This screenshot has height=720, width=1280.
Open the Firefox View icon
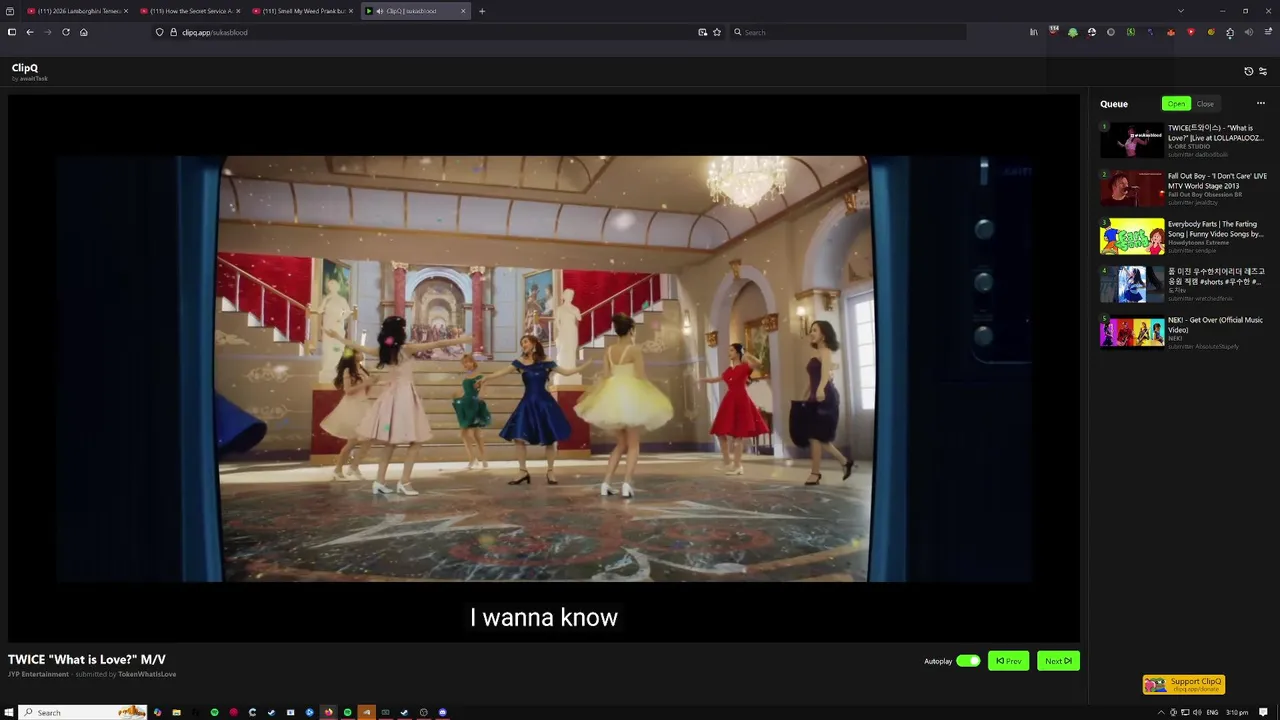click(x=10, y=11)
